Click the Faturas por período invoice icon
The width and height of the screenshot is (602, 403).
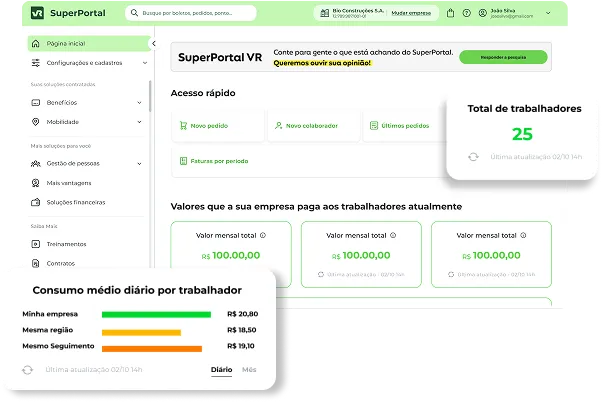[184, 161]
